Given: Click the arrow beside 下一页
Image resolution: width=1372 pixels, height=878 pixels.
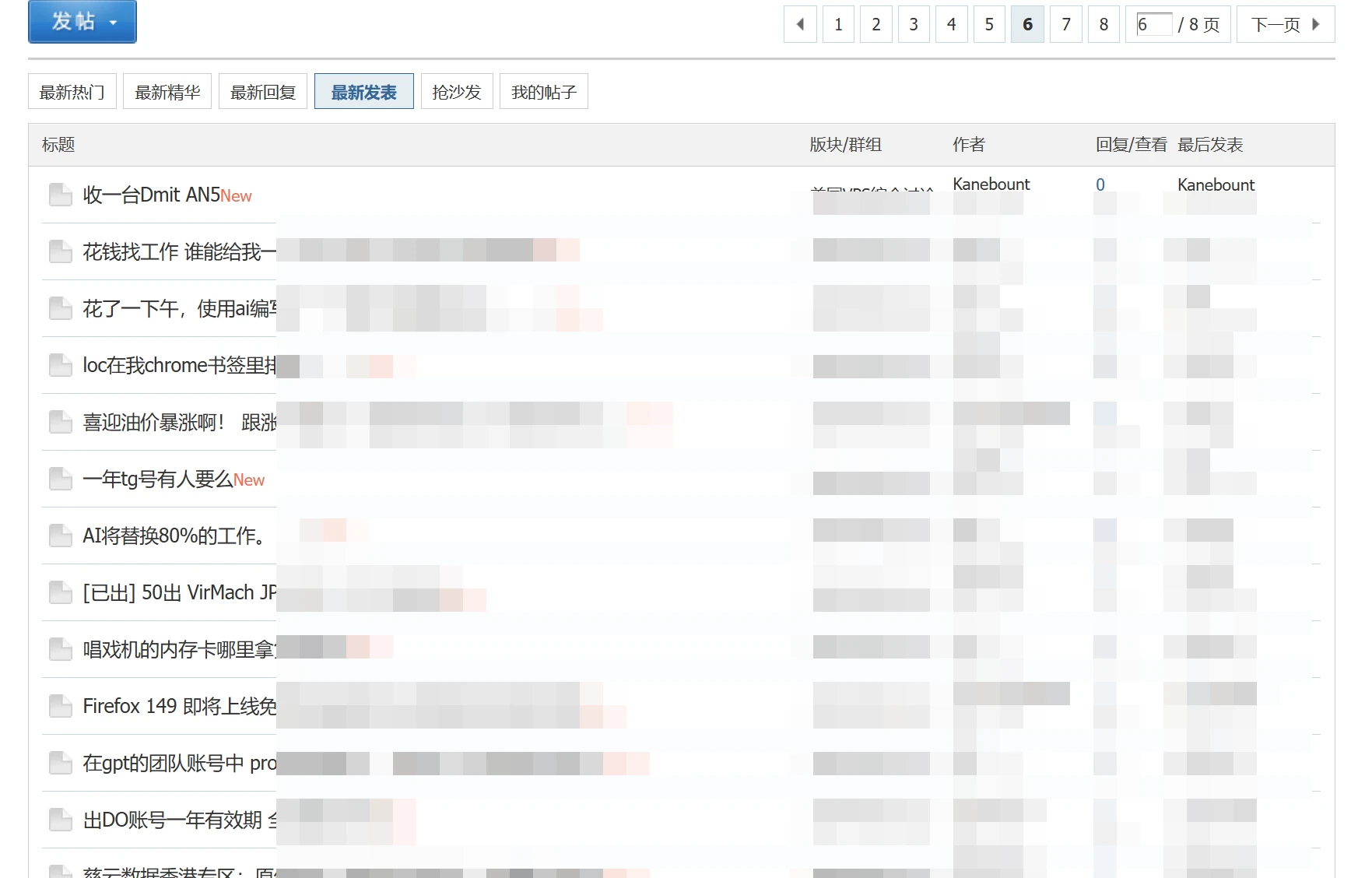Looking at the screenshot, I should [1316, 24].
